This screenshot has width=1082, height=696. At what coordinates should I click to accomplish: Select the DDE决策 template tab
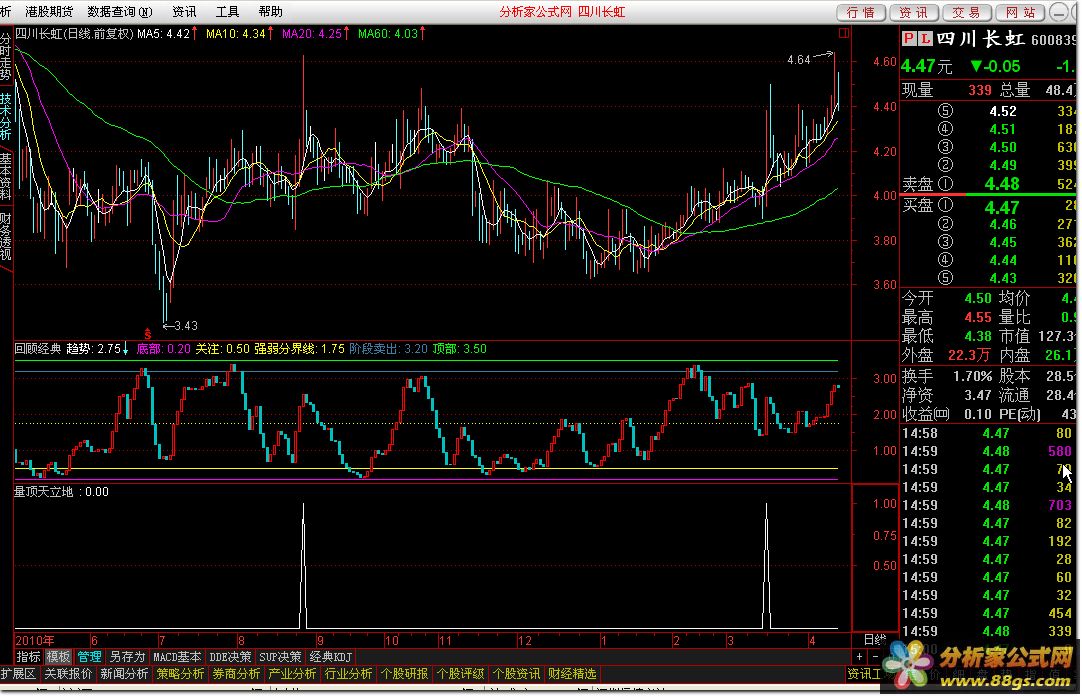[230, 657]
